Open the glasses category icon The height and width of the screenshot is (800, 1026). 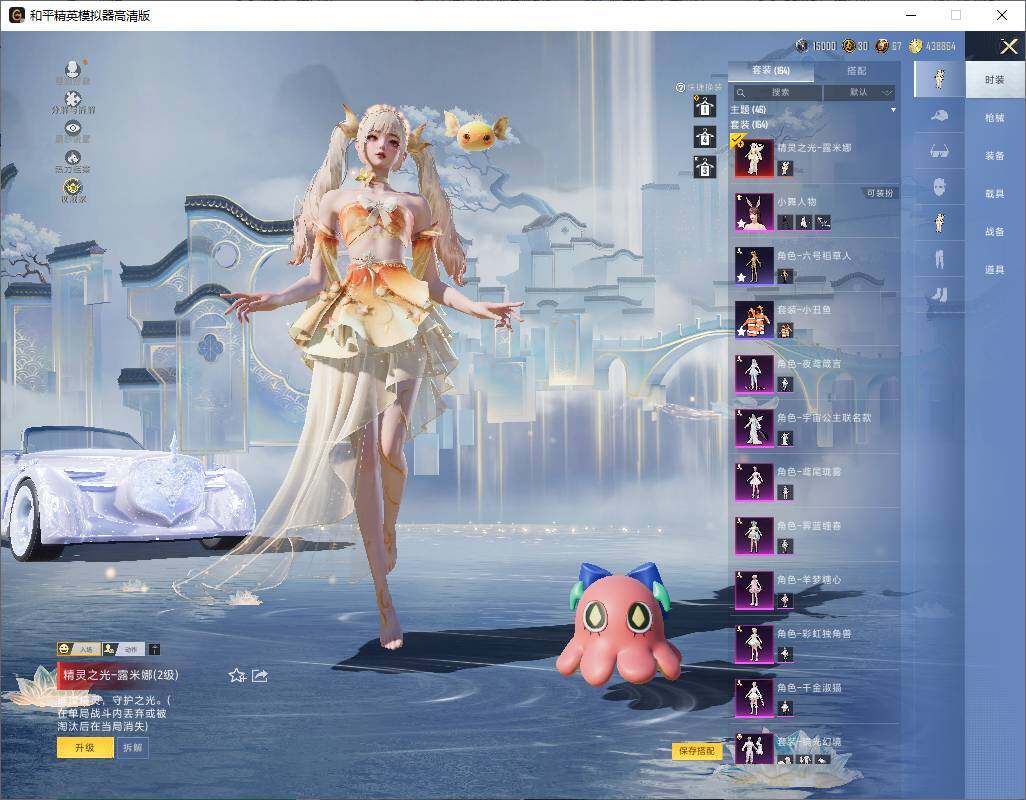[x=939, y=152]
